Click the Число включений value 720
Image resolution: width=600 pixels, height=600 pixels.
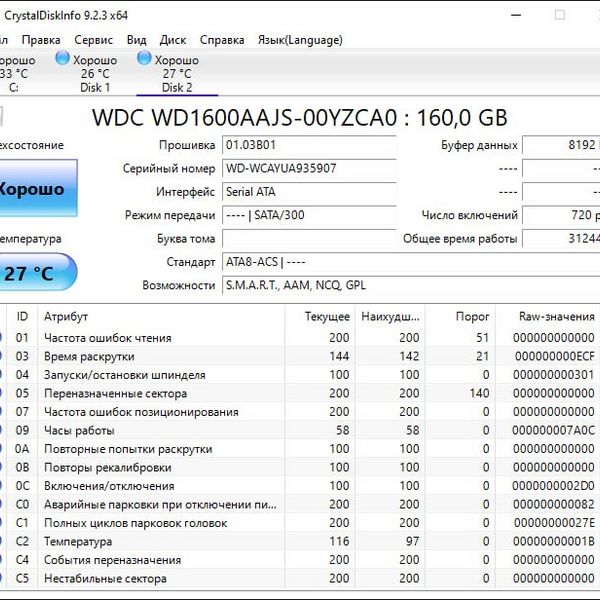point(561,215)
